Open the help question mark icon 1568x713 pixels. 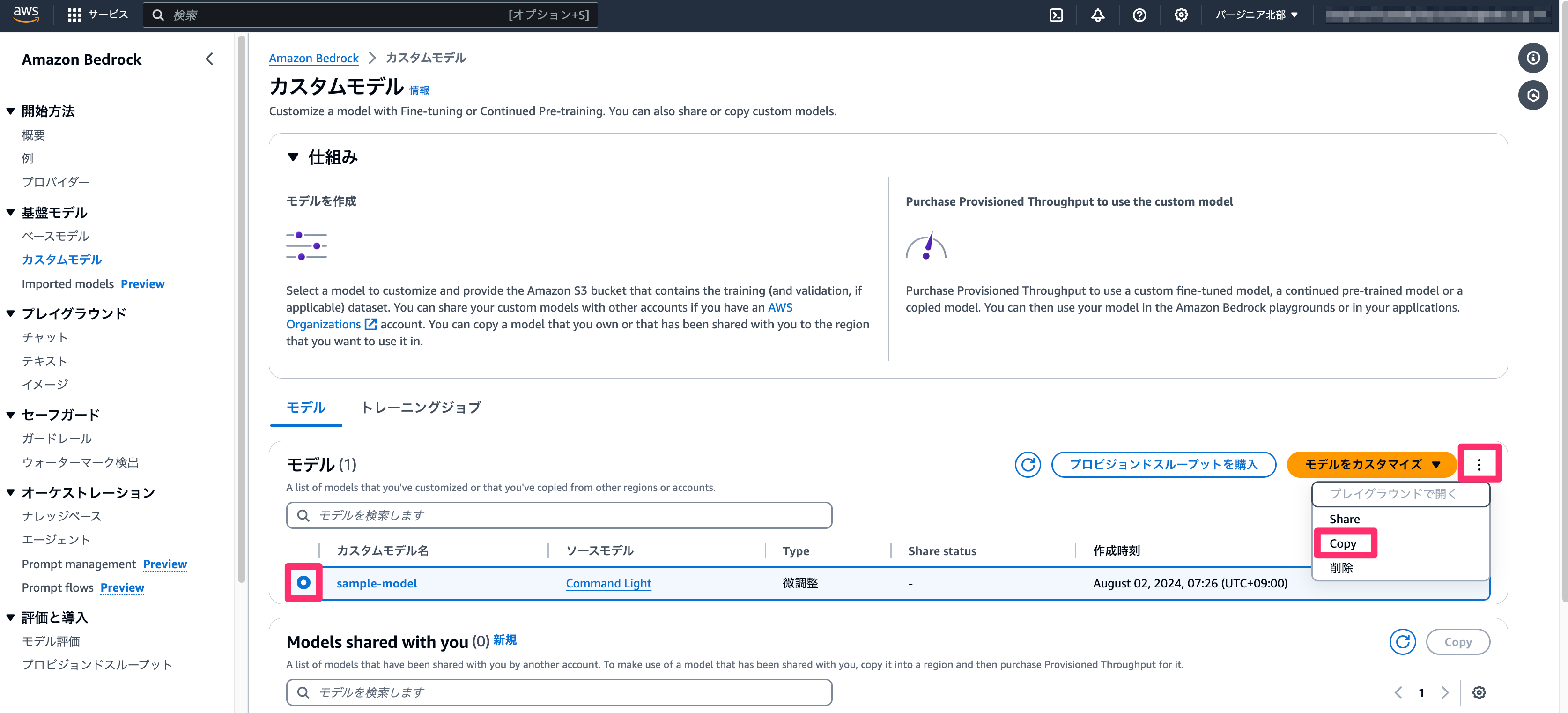tap(1139, 15)
